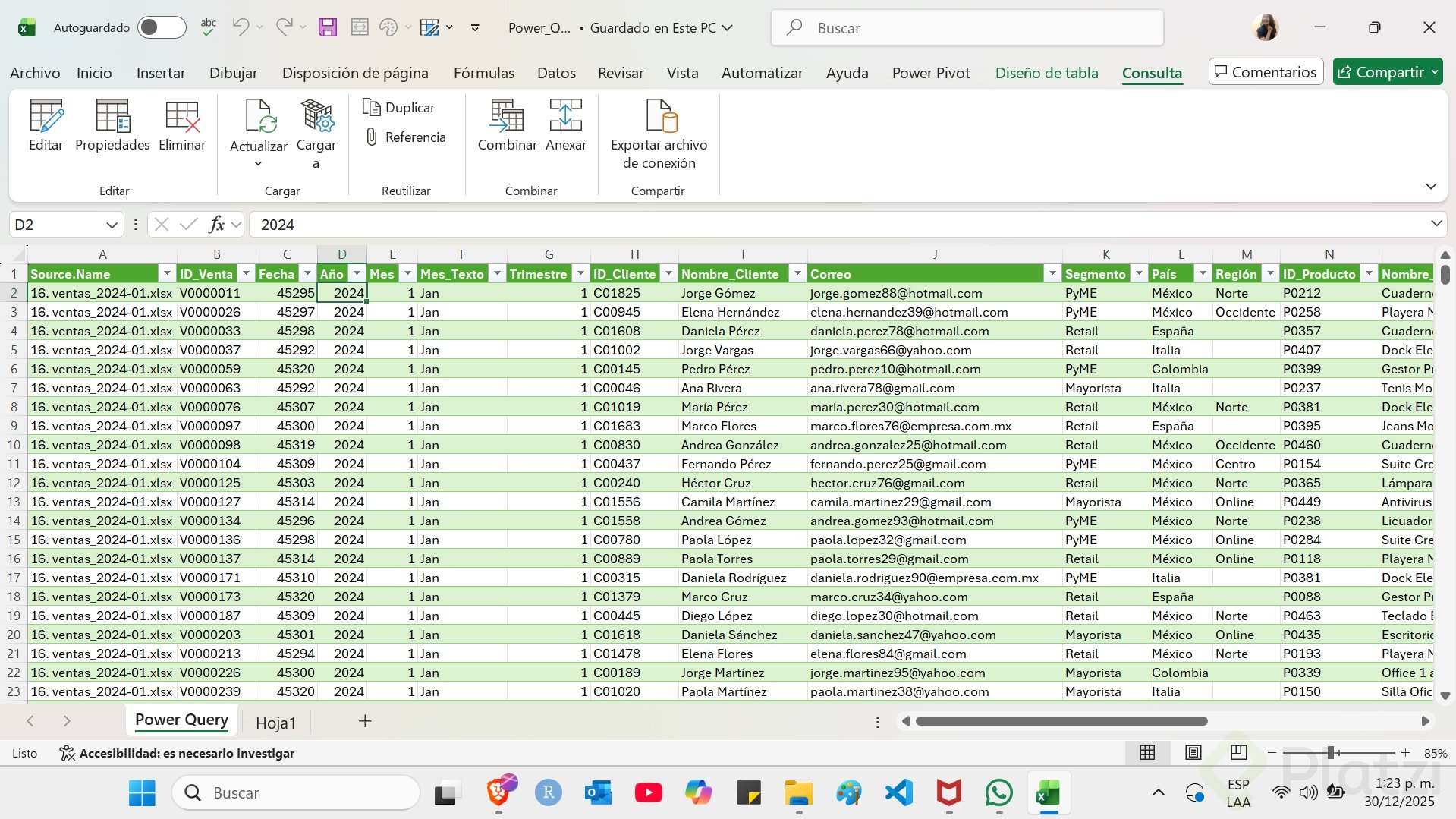
Task: Switch to Page Layout view in status bar
Action: pos(1193,753)
